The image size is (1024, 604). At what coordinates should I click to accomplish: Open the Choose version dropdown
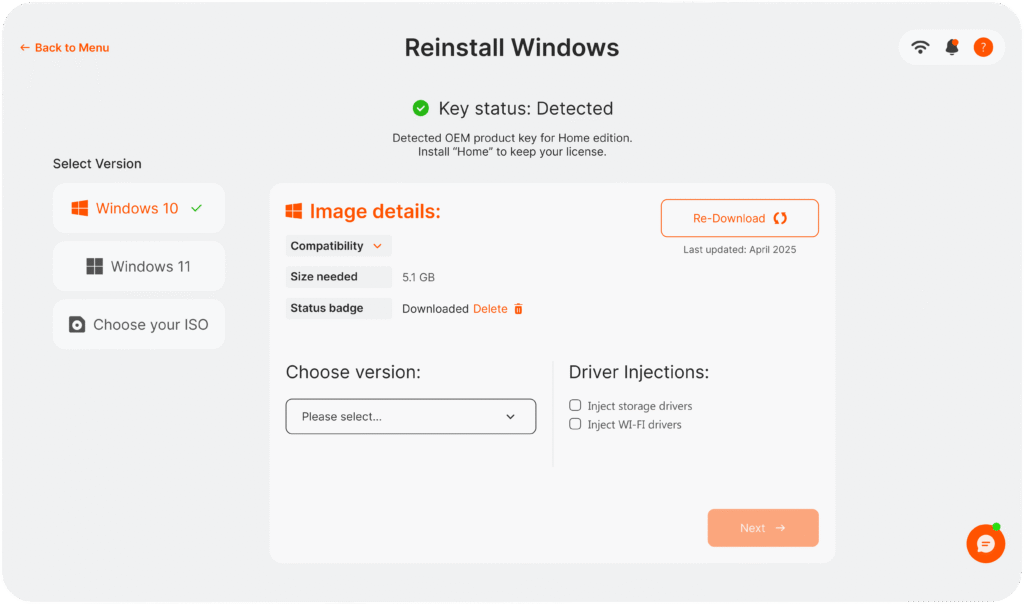click(x=410, y=416)
